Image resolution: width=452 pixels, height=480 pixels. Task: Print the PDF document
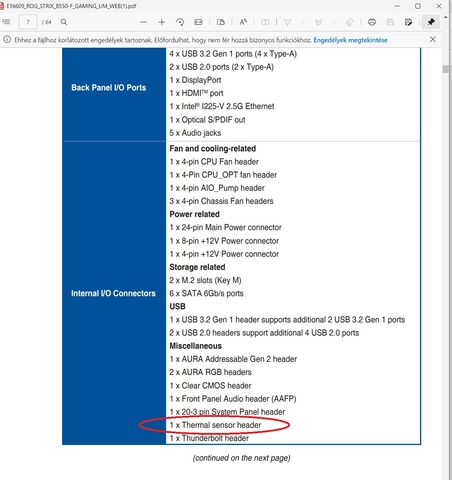(x=372, y=22)
